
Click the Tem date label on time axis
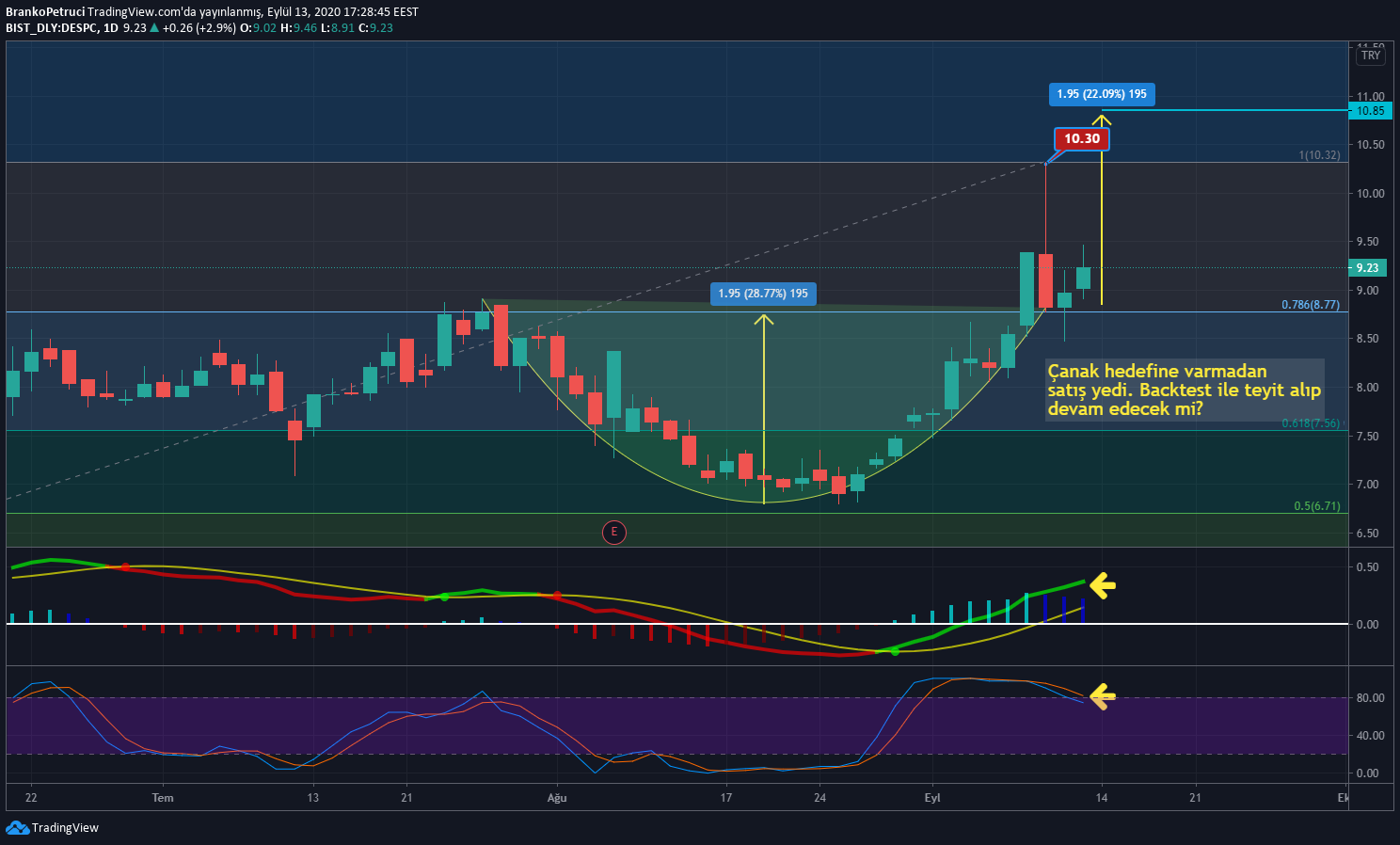[163, 798]
